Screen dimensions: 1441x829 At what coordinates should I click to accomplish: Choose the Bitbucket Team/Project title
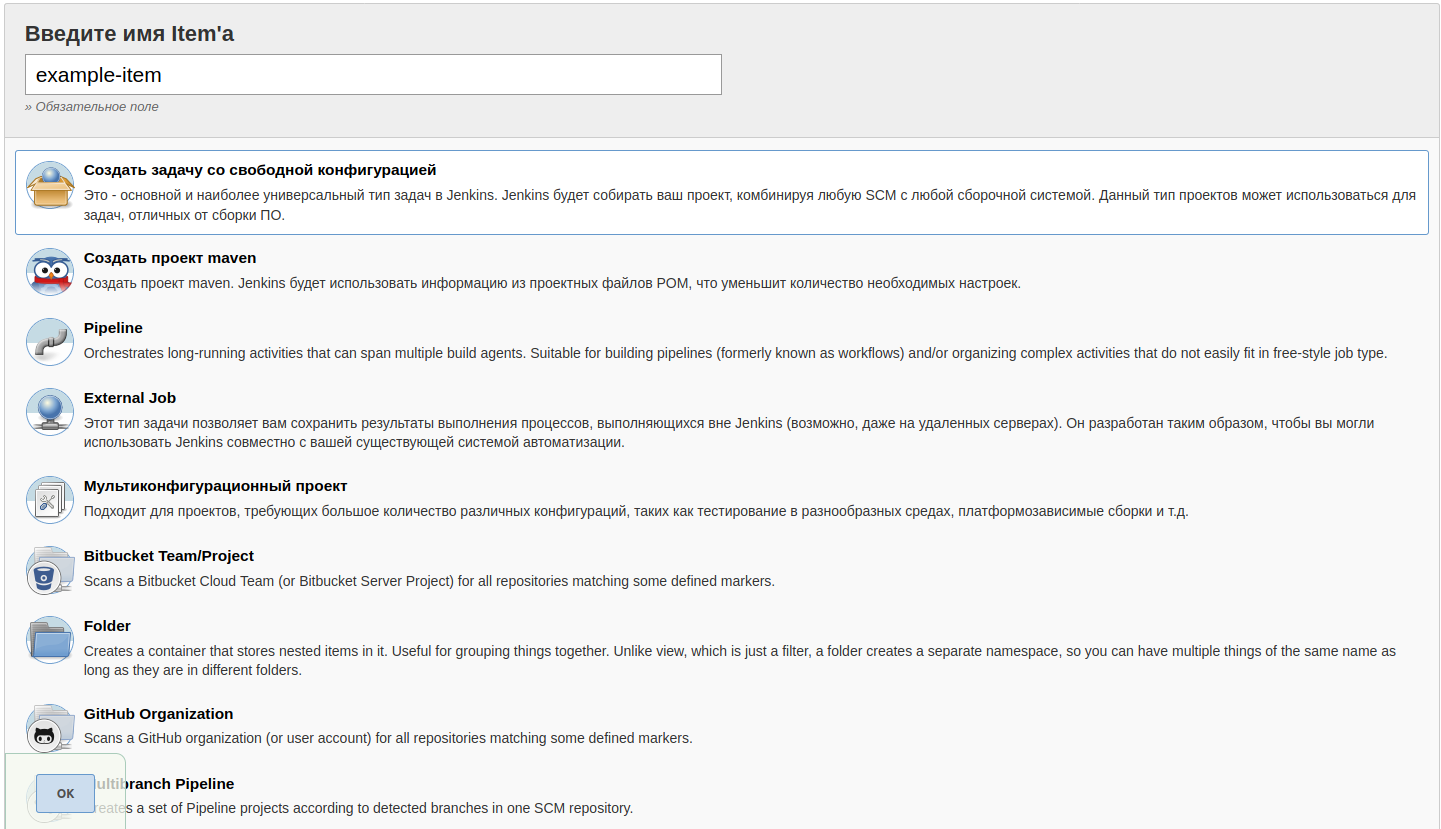169,556
